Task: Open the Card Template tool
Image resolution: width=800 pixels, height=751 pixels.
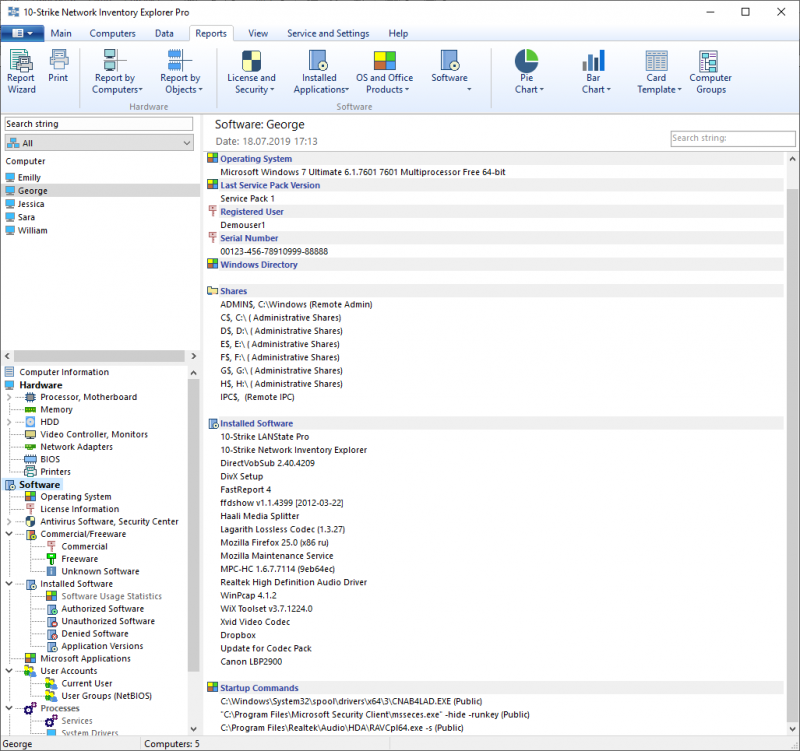Action: pyautogui.click(x=658, y=72)
